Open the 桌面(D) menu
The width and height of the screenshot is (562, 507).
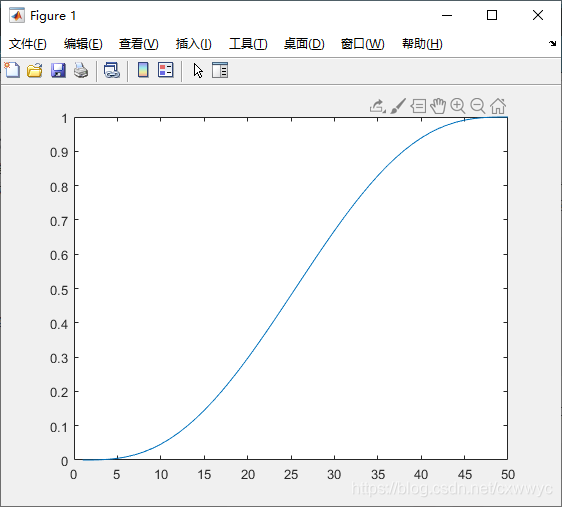[304, 44]
